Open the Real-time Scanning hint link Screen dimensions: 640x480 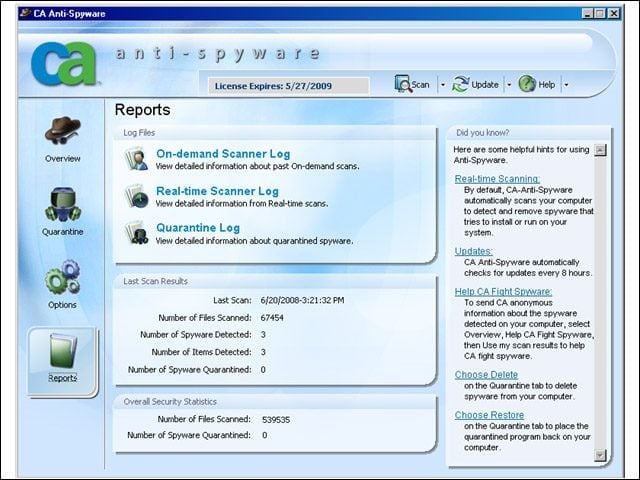[497, 179]
